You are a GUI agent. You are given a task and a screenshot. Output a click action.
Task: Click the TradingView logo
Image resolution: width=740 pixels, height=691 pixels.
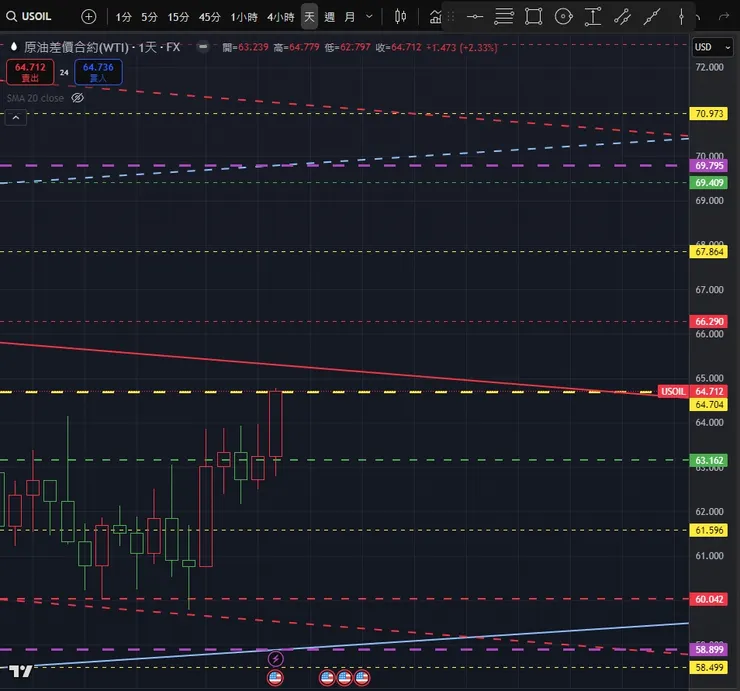tap(21, 671)
